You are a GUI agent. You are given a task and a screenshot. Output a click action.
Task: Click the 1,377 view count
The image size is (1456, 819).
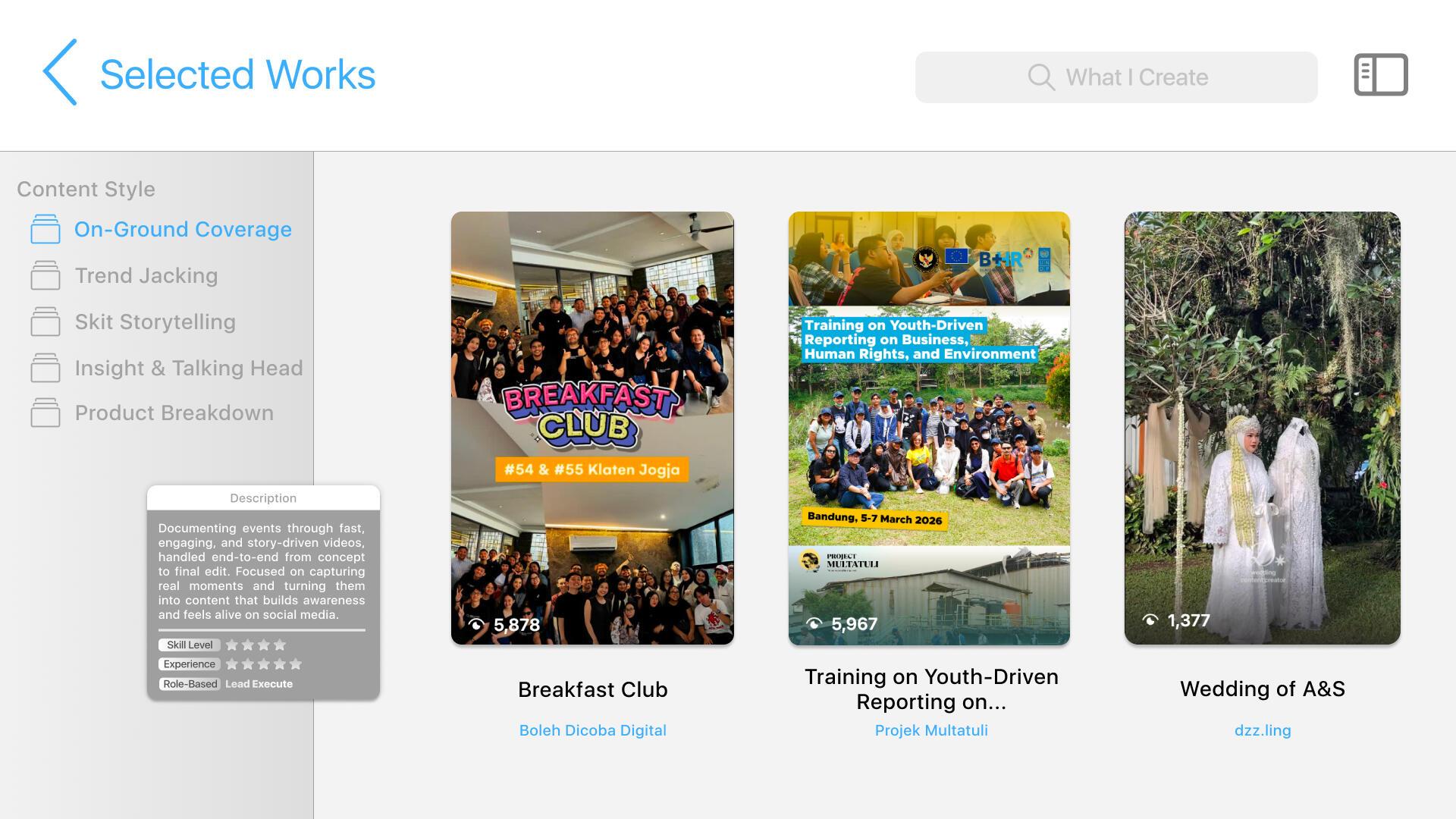[x=1189, y=620]
